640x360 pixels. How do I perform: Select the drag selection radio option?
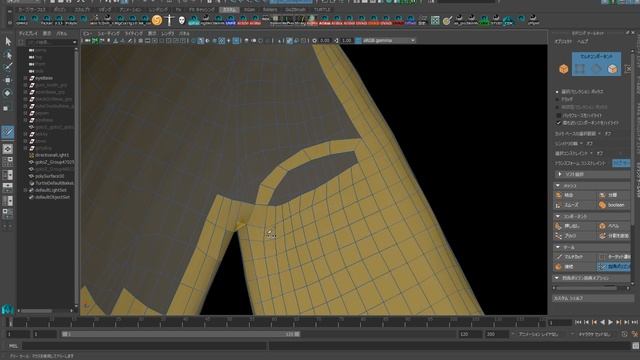click(x=557, y=99)
